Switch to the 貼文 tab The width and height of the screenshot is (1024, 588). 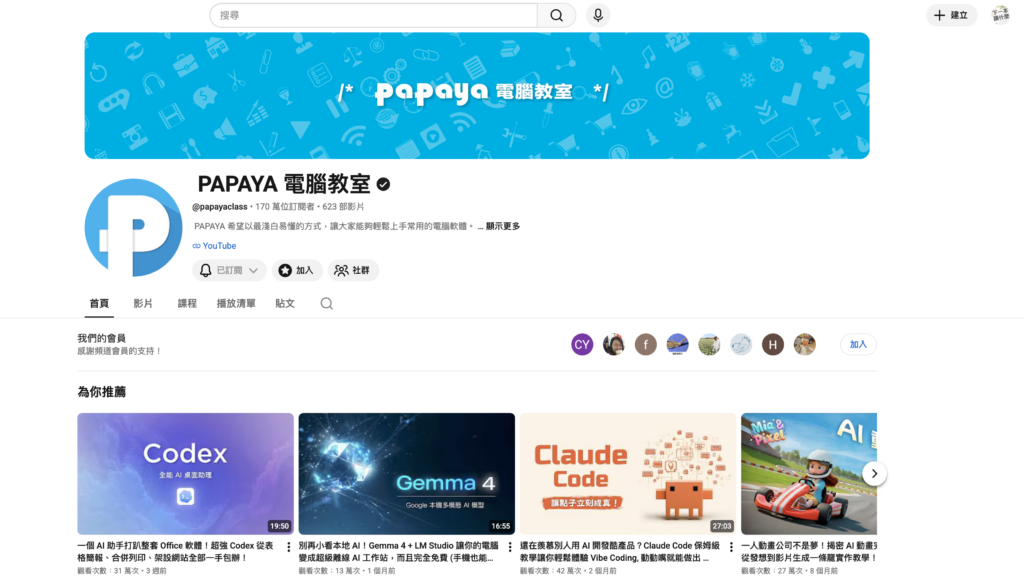coord(285,303)
